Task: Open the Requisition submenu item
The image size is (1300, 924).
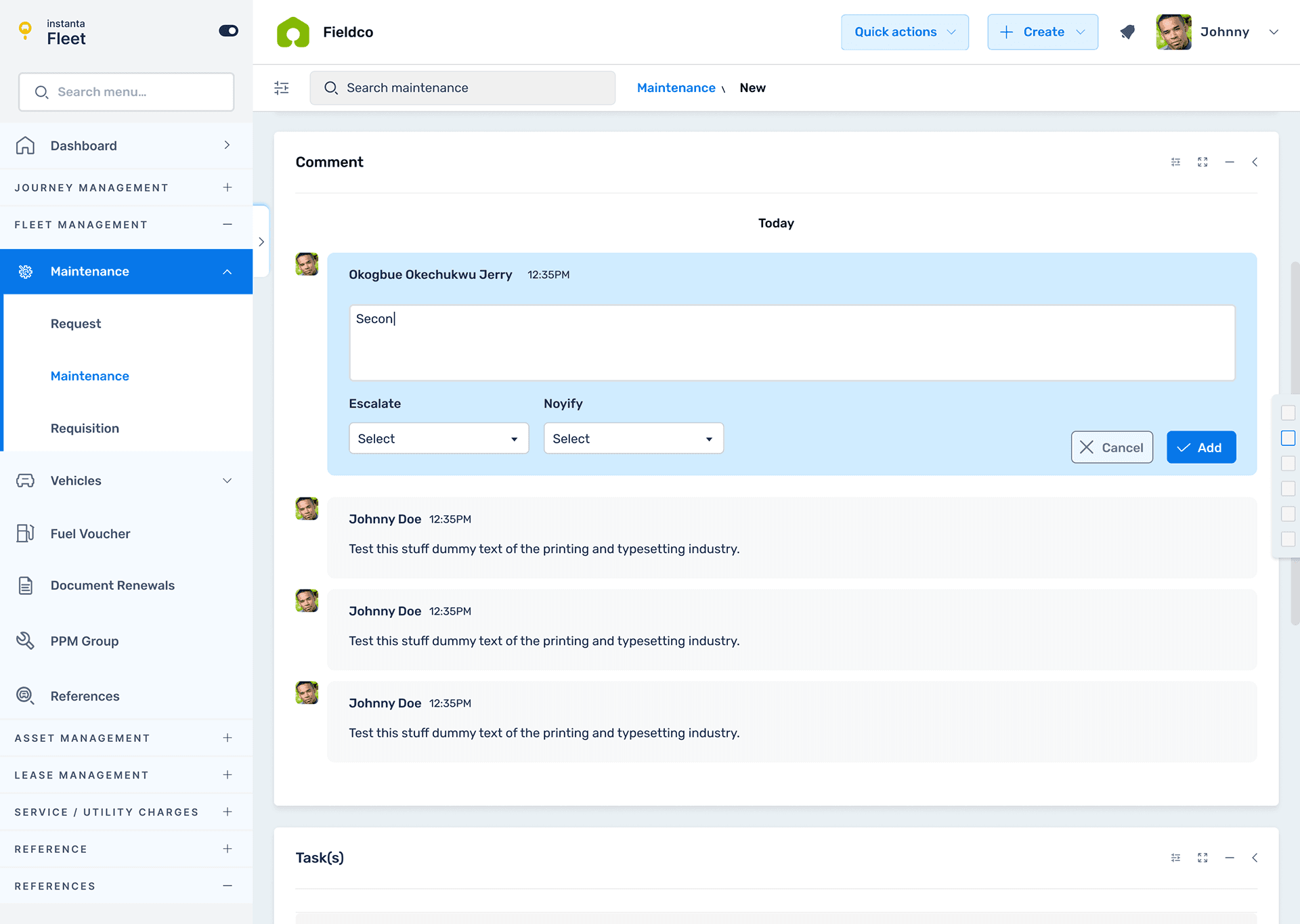Action: 85,428
